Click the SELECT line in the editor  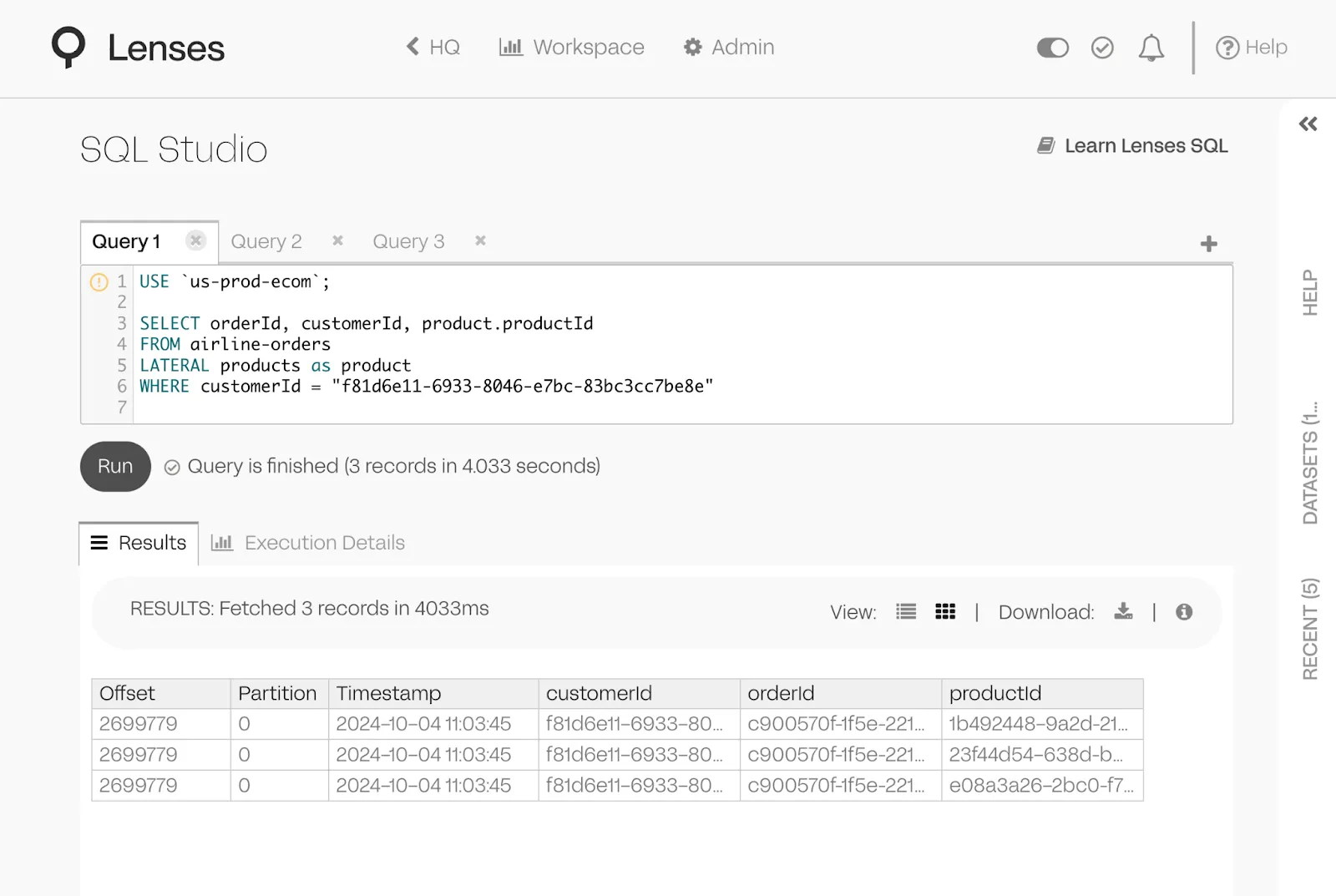coord(367,323)
